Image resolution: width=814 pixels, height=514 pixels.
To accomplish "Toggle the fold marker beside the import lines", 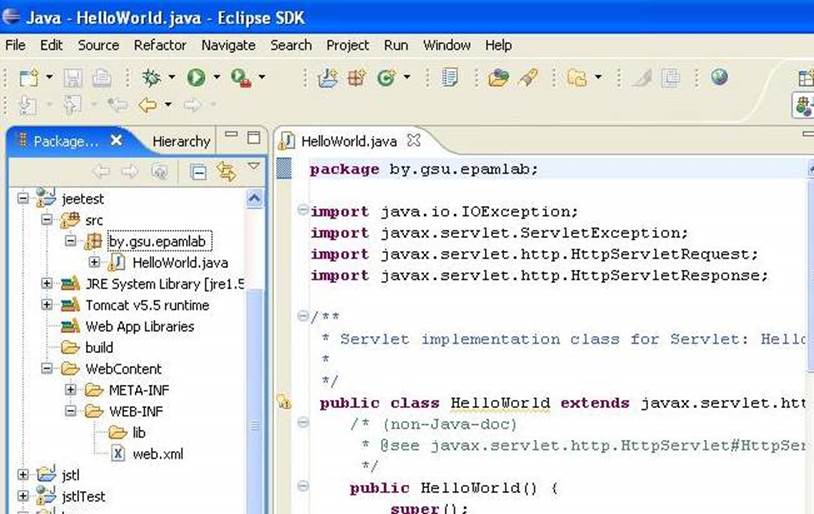I will pyautogui.click(x=303, y=210).
